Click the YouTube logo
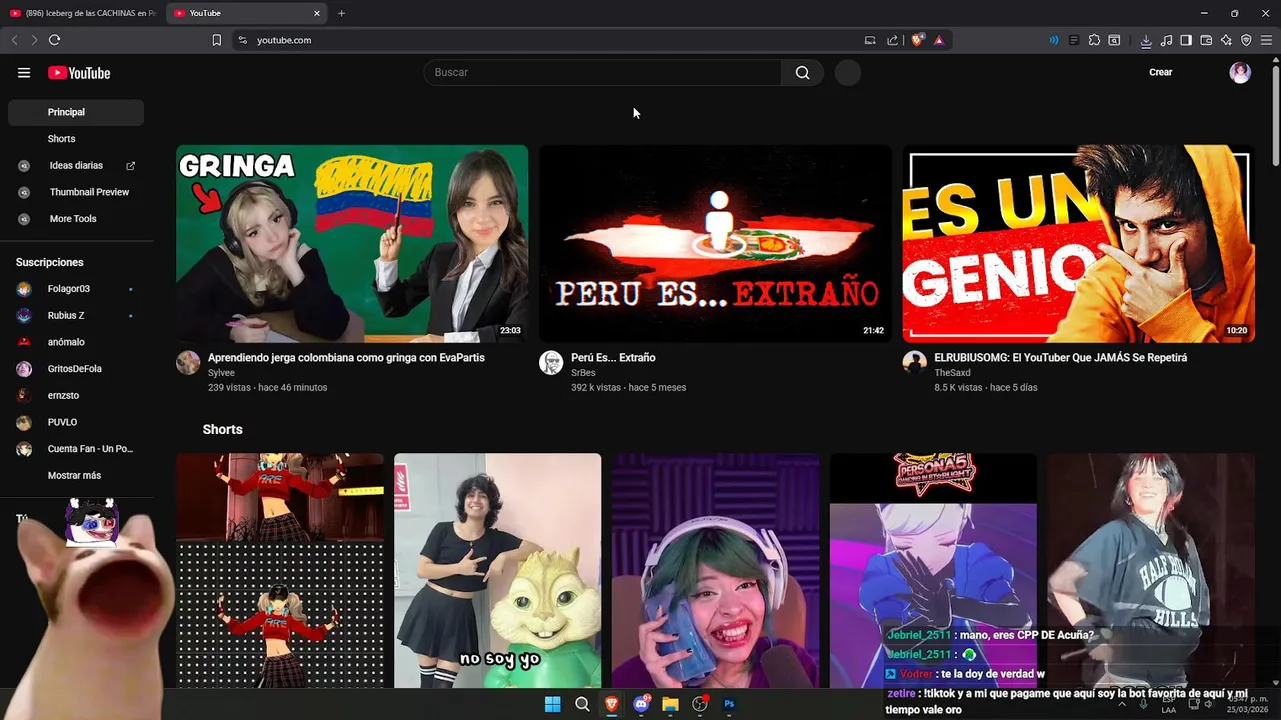The width and height of the screenshot is (1281, 720). pos(79,73)
